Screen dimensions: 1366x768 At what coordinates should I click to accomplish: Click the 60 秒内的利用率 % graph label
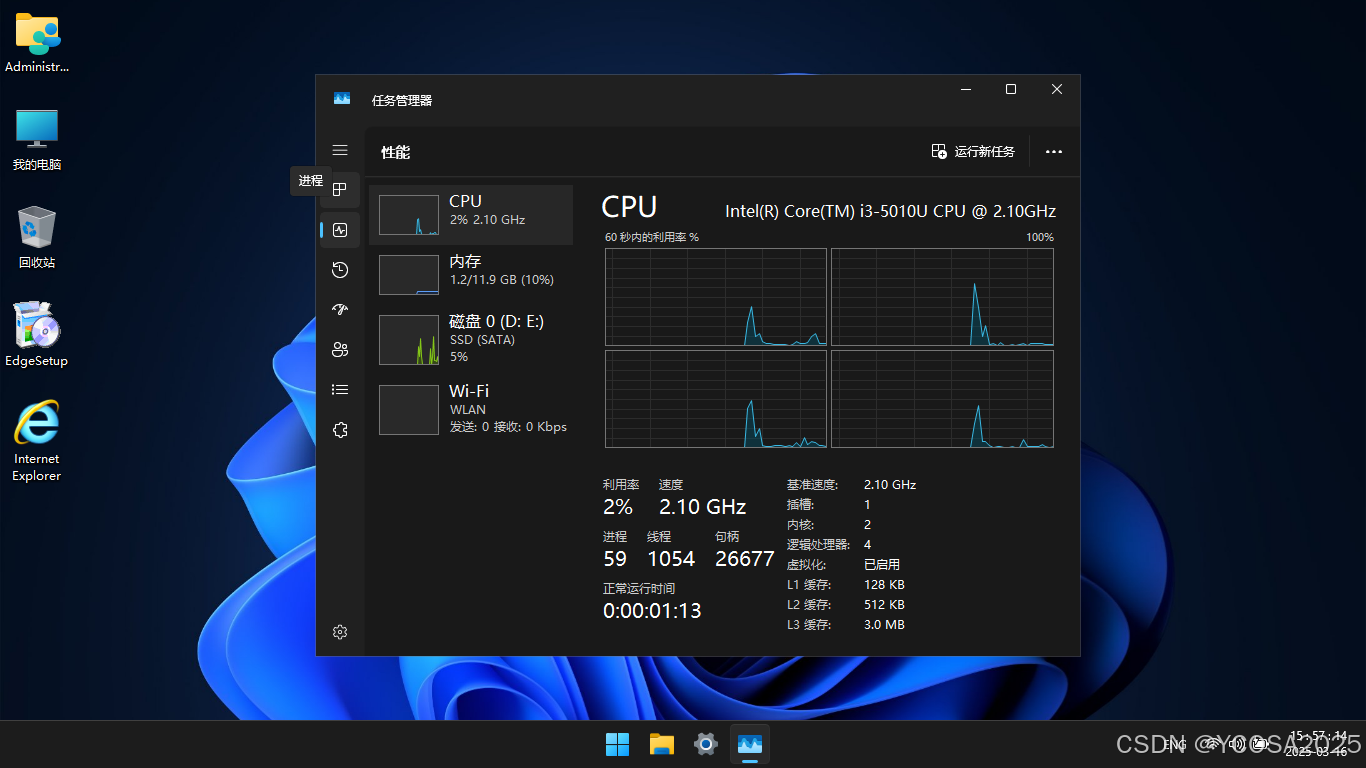point(652,237)
